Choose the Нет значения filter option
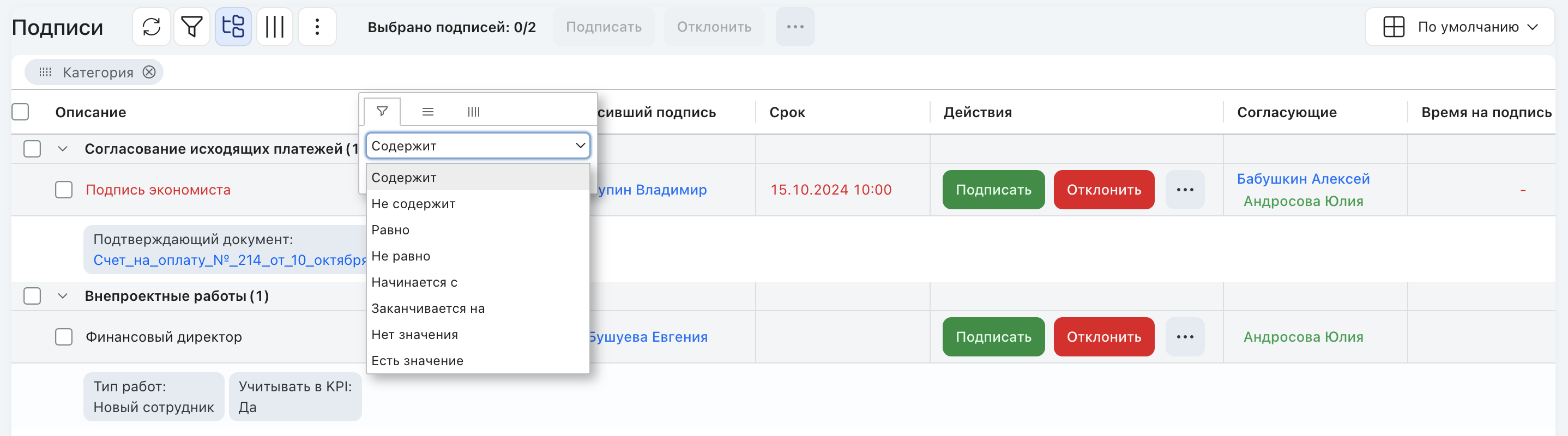The width and height of the screenshot is (1568, 436). point(478,335)
